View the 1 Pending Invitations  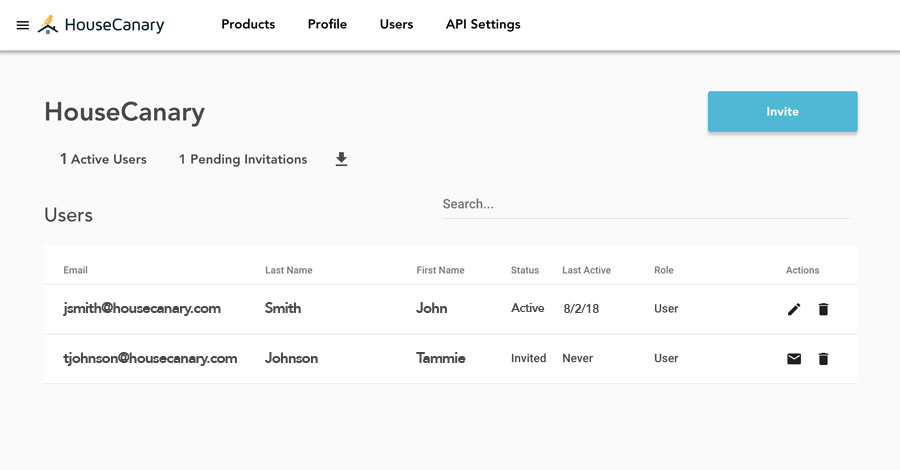[243, 159]
